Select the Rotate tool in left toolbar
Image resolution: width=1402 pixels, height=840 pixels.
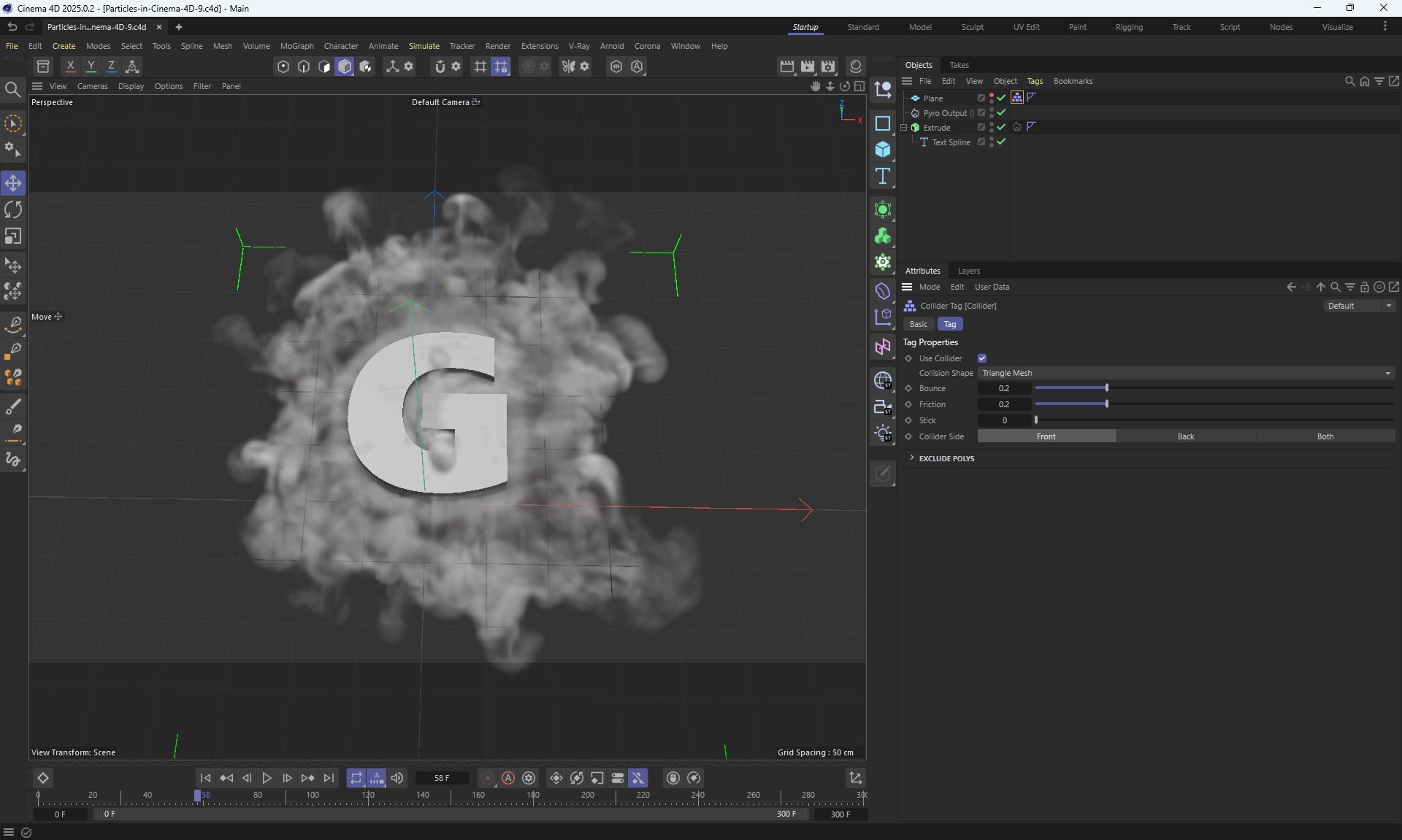(x=13, y=210)
